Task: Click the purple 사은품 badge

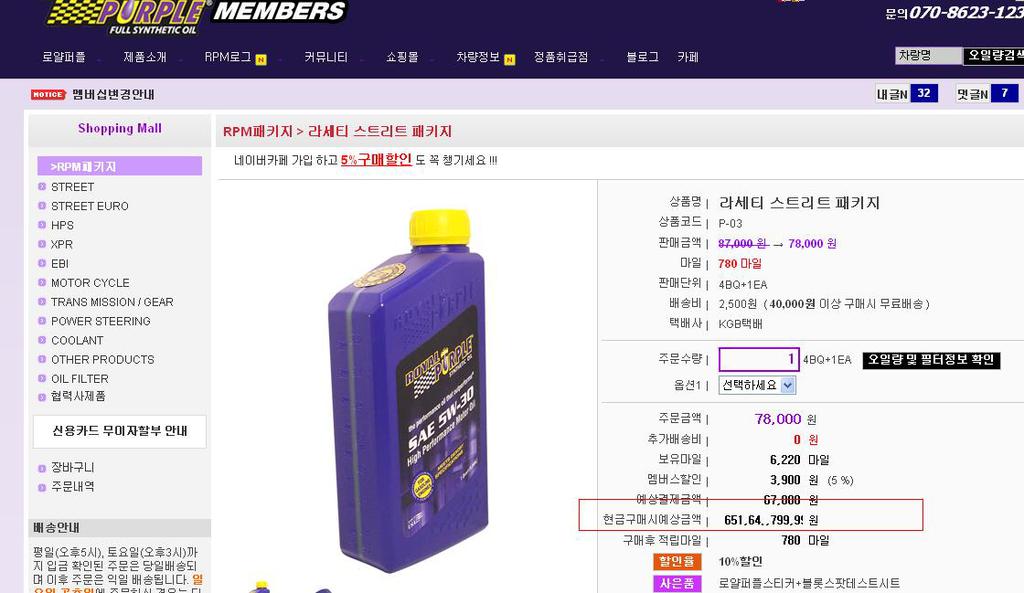Action: click(x=677, y=583)
